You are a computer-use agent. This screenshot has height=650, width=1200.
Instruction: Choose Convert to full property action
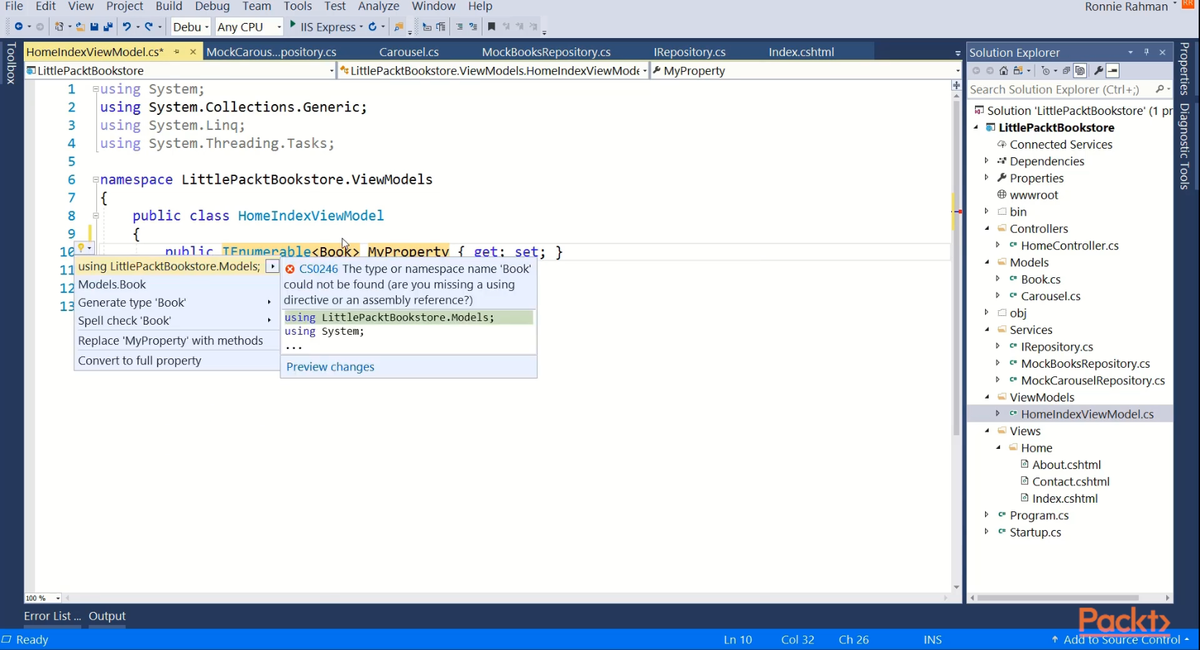point(176,360)
